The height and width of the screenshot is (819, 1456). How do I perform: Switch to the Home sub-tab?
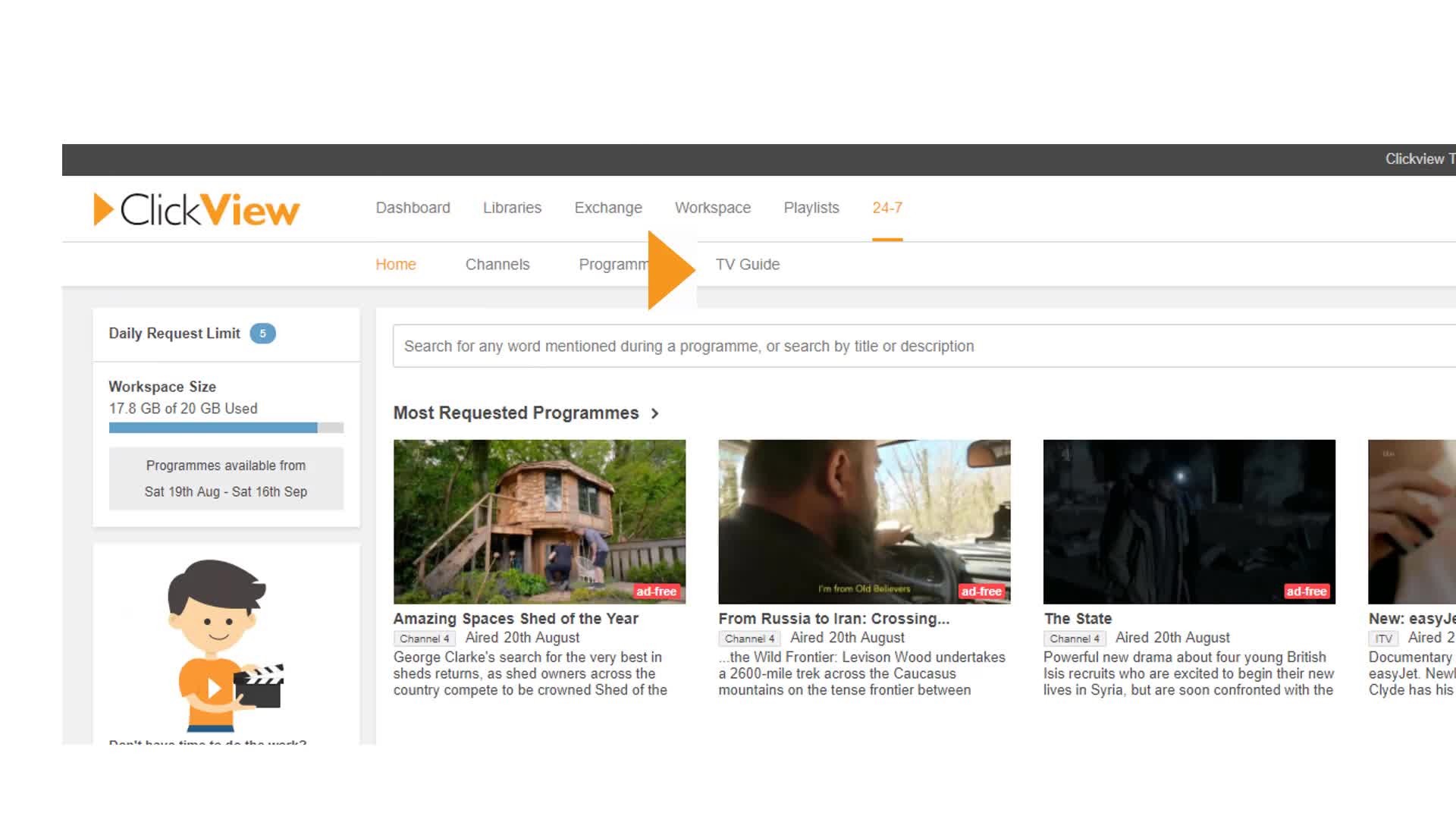[396, 265]
